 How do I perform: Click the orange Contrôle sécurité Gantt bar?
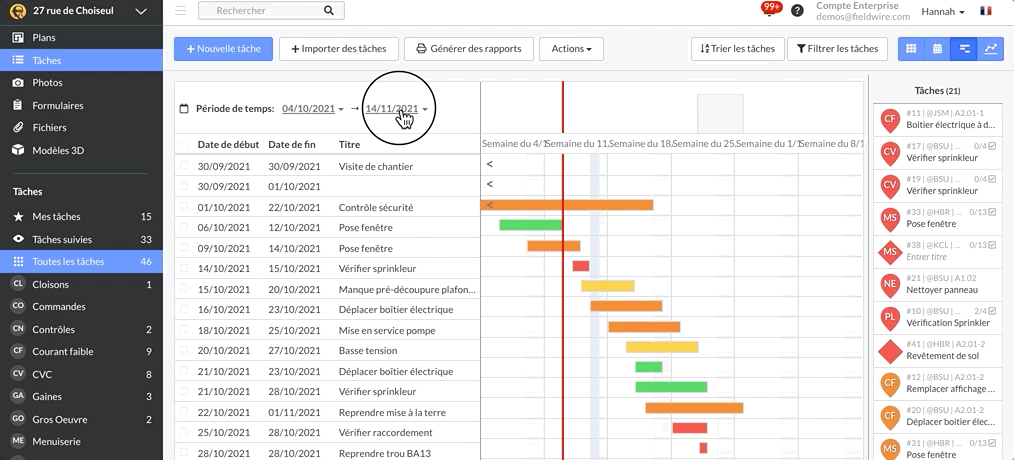point(570,205)
